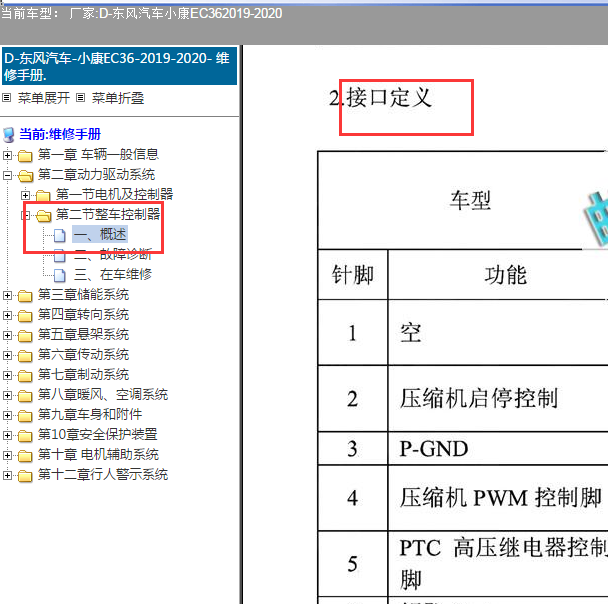Click the manual title header D-东风汽车-小康EC36
The width and height of the screenshot is (608, 604).
click(119, 66)
